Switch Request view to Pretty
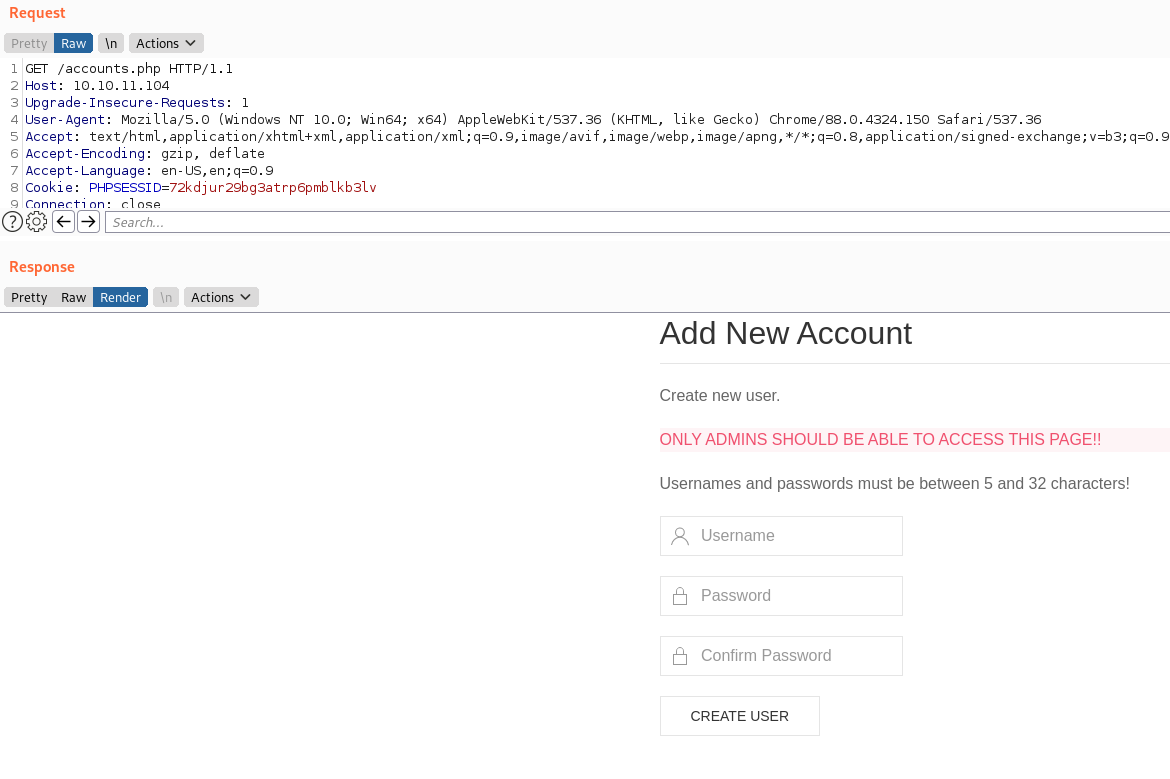The width and height of the screenshot is (1170, 779). [x=29, y=43]
